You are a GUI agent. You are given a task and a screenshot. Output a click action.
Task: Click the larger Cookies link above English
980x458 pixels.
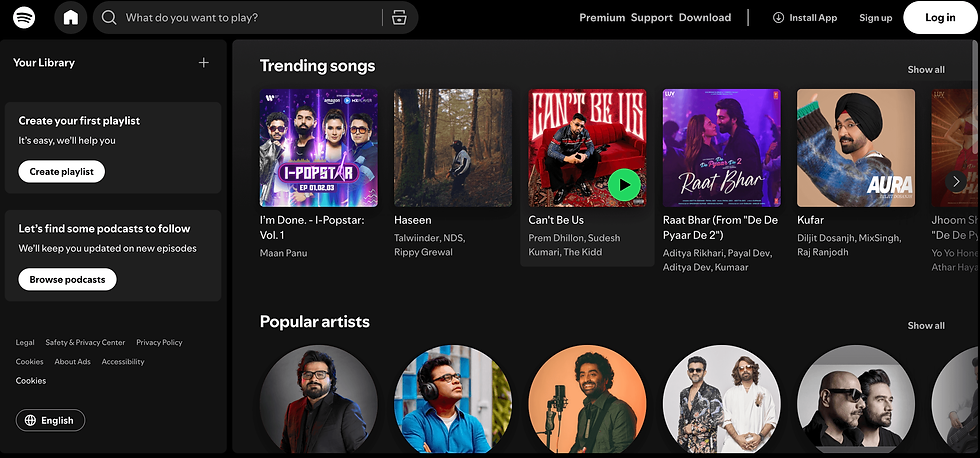[31, 381]
